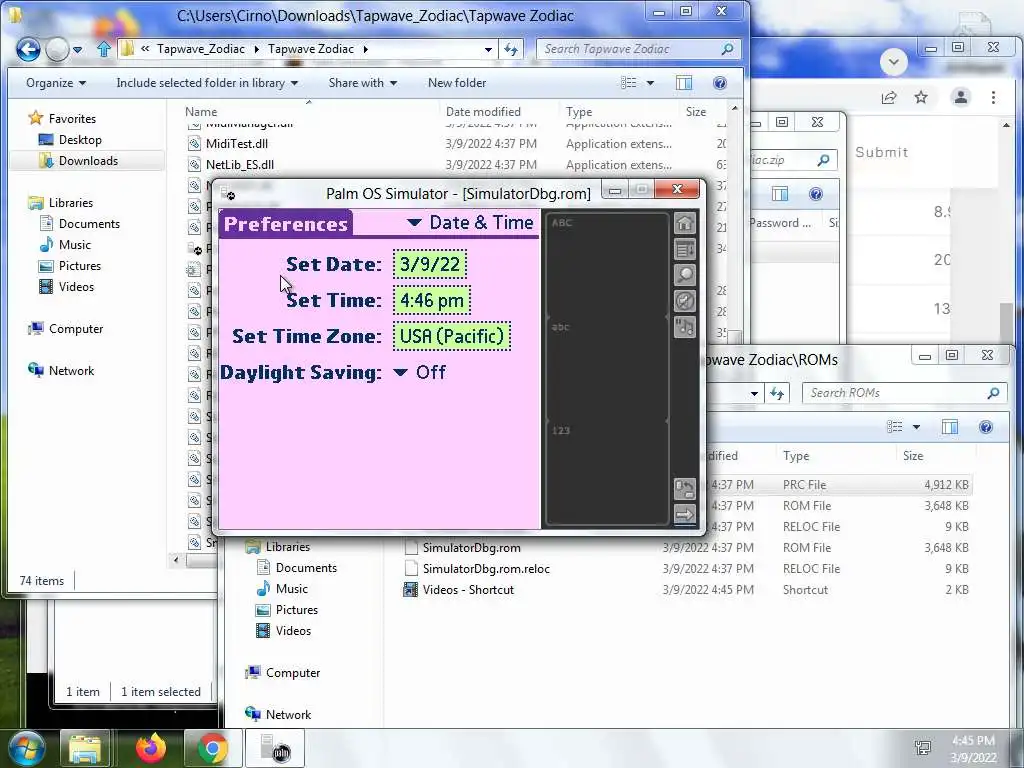Open the Palm menu silkscreen icon

pyautogui.click(x=684, y=249)
